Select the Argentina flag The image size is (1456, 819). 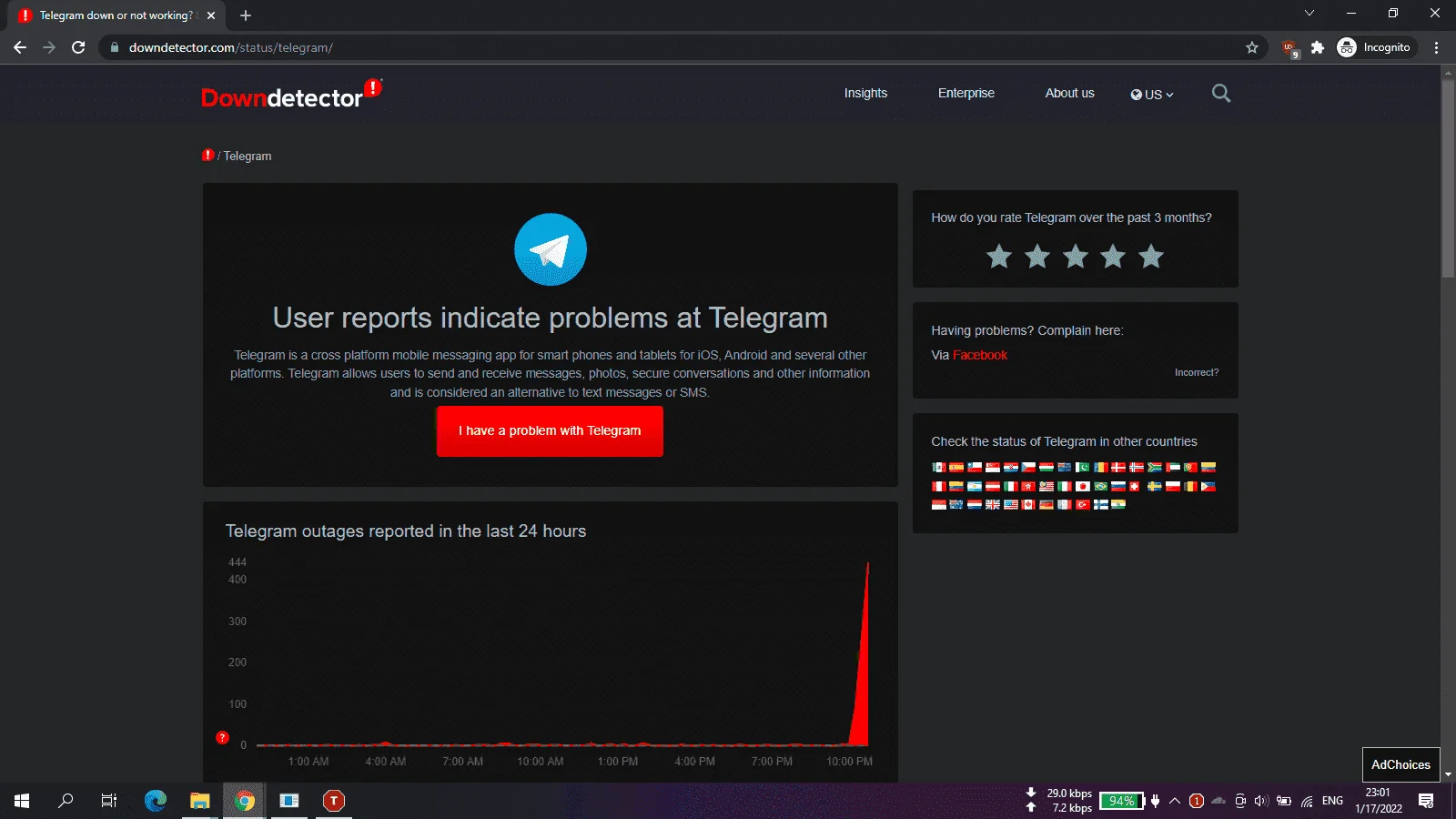[975, 486]
